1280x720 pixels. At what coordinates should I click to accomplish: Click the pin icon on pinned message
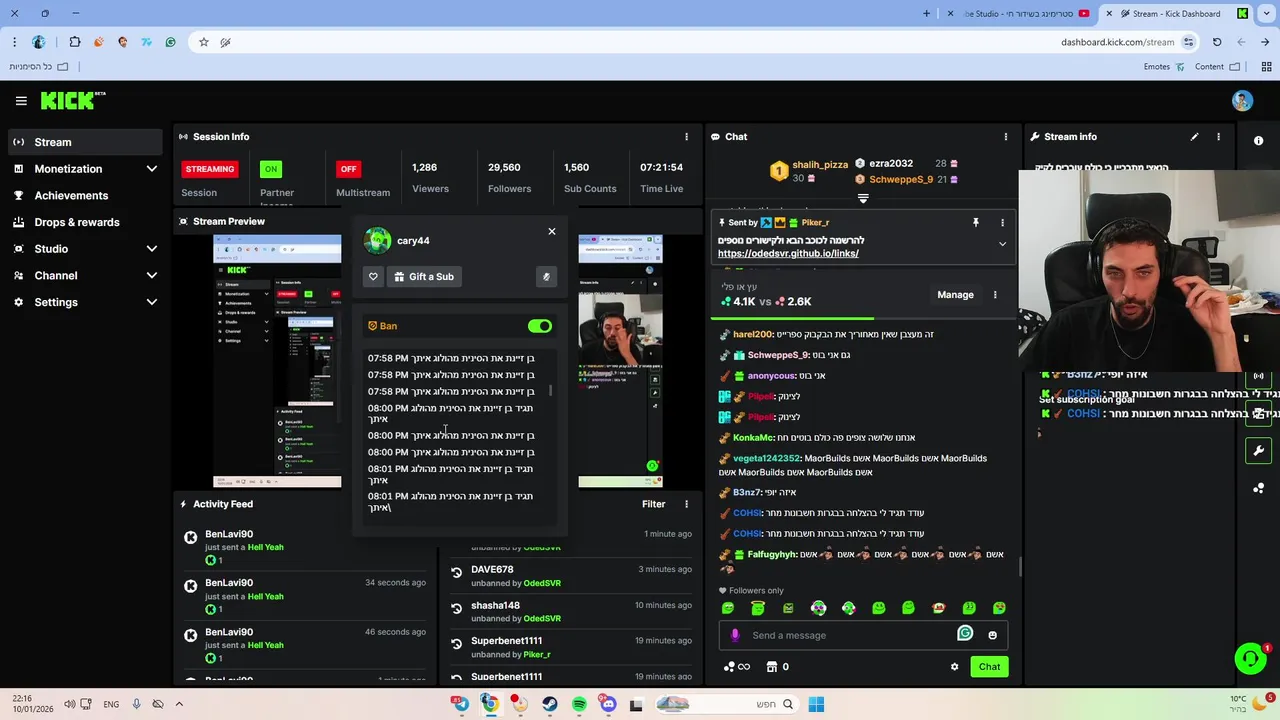click(x=976, y=223)
